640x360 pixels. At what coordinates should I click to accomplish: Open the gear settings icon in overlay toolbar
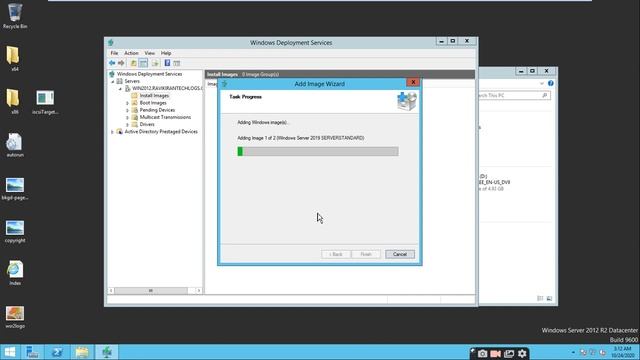pos(522,353)
